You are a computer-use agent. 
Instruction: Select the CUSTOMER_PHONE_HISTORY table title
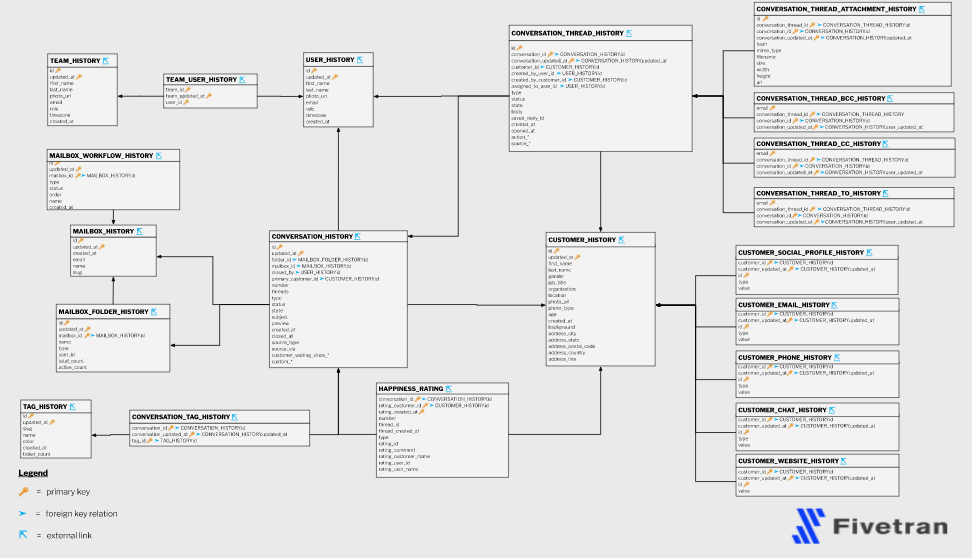point(784,357)
